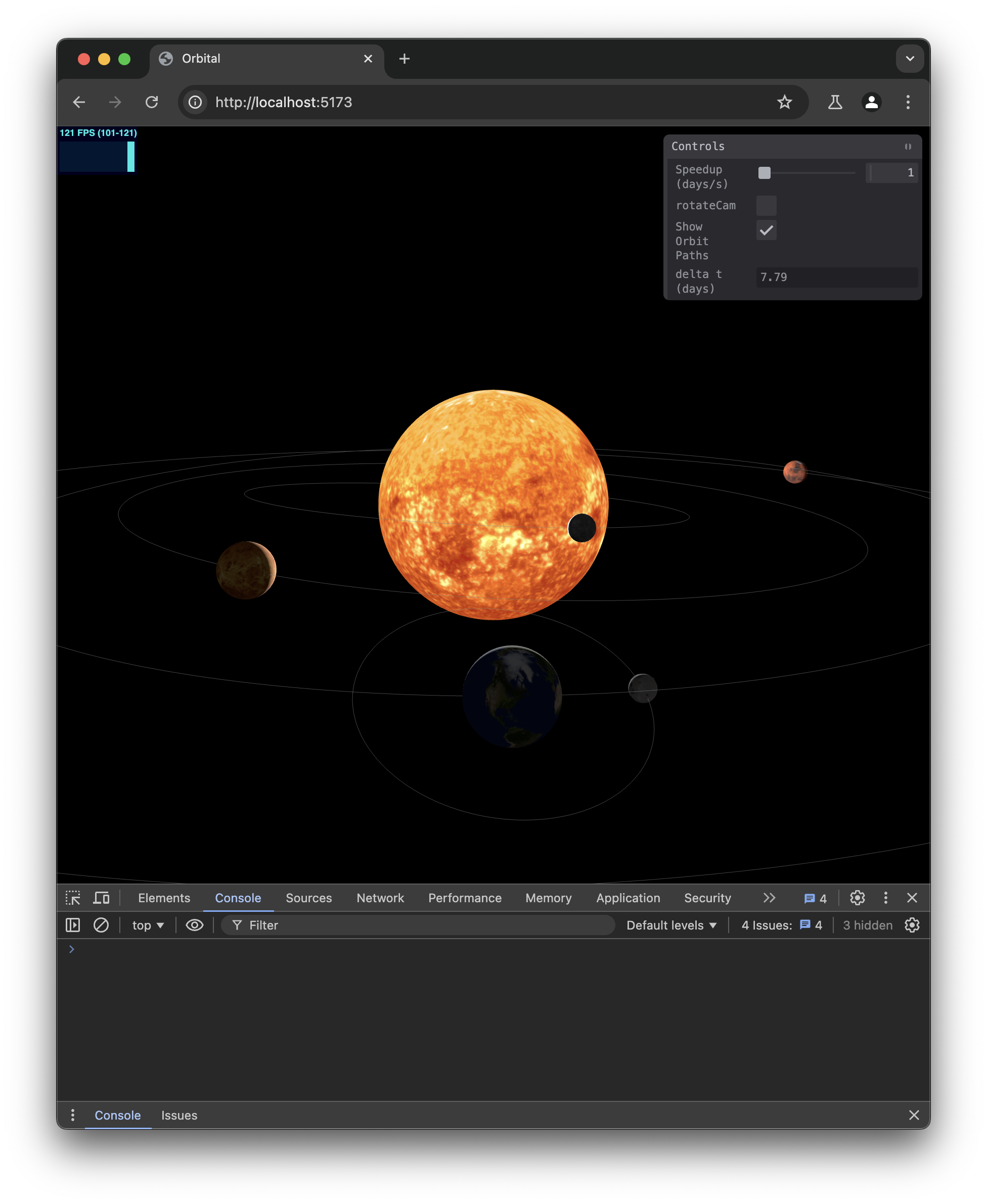Open the drawer three-dot menu
The height and width of the screenshot is (1204, 987).
click(73, 1115)
